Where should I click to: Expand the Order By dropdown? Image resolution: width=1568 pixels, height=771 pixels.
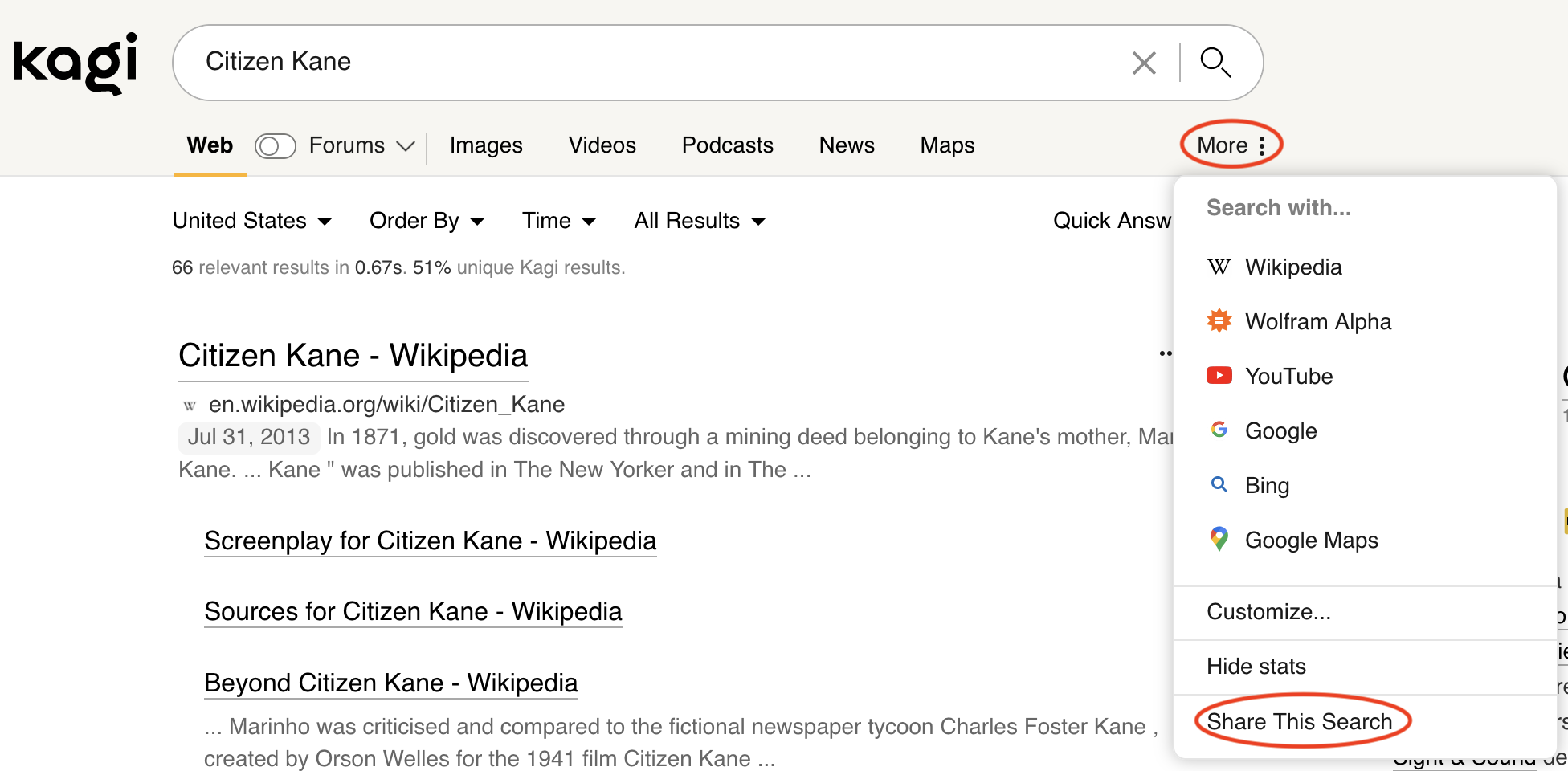click(426, 220)
